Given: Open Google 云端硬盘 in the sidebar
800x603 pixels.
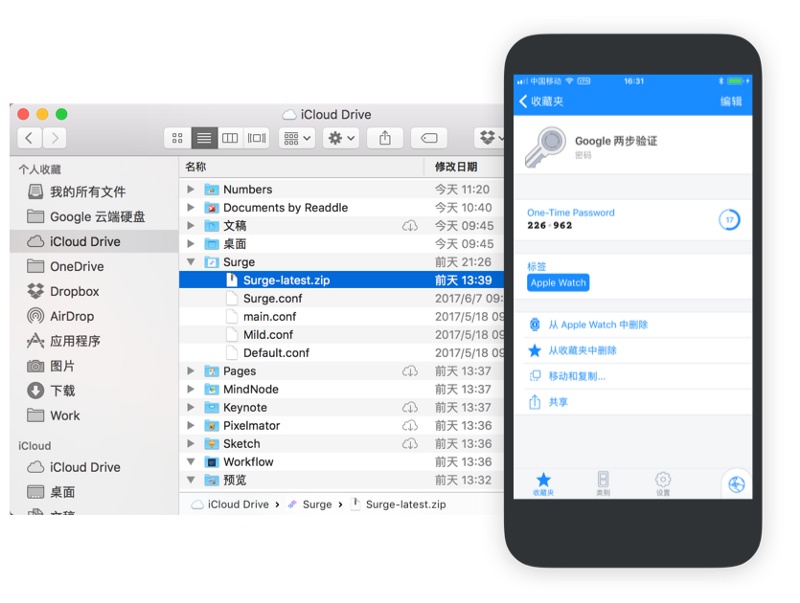Looking at the screenshot, I should click(x=86, y=217).
